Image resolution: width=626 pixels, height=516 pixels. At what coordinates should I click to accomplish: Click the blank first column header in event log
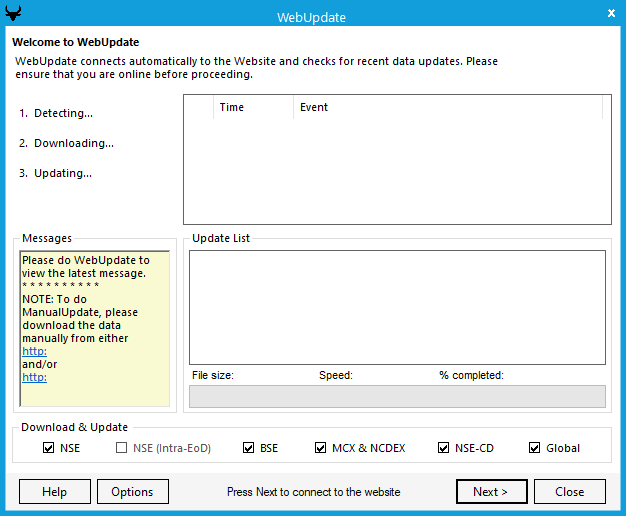[x=198, y=107]
